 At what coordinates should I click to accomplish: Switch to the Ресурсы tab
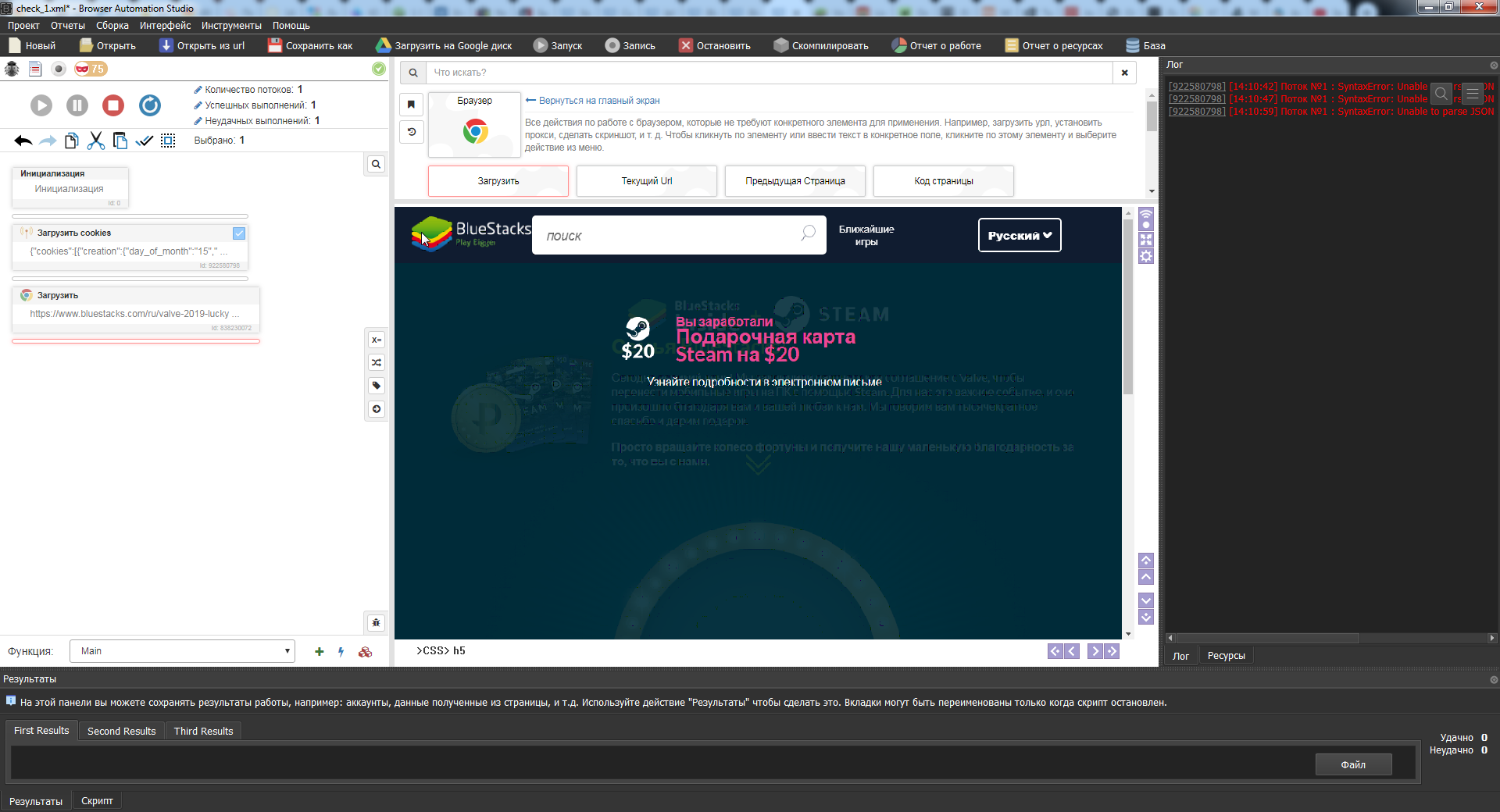[x=1227, y=656]
